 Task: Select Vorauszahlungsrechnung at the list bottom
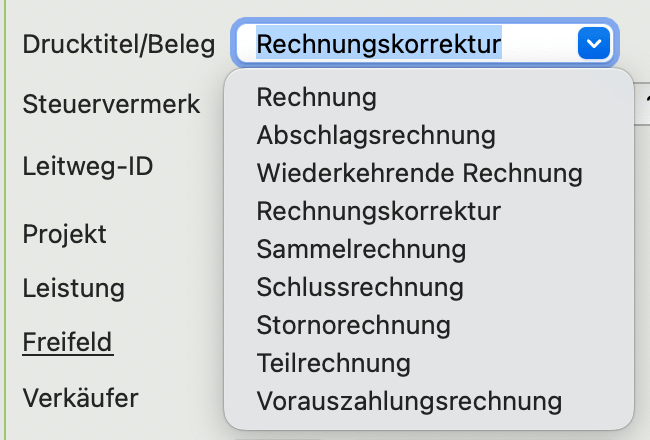point(409,402)
